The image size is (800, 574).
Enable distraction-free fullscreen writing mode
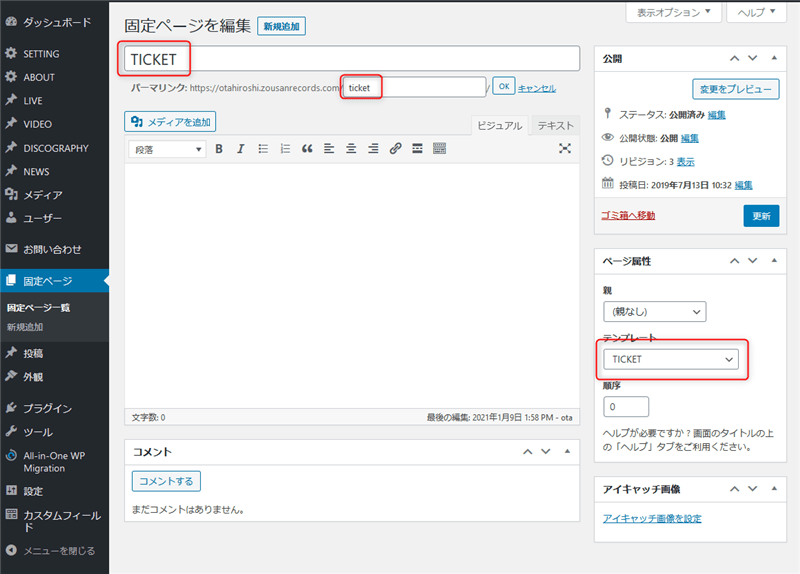pos(565,149)
